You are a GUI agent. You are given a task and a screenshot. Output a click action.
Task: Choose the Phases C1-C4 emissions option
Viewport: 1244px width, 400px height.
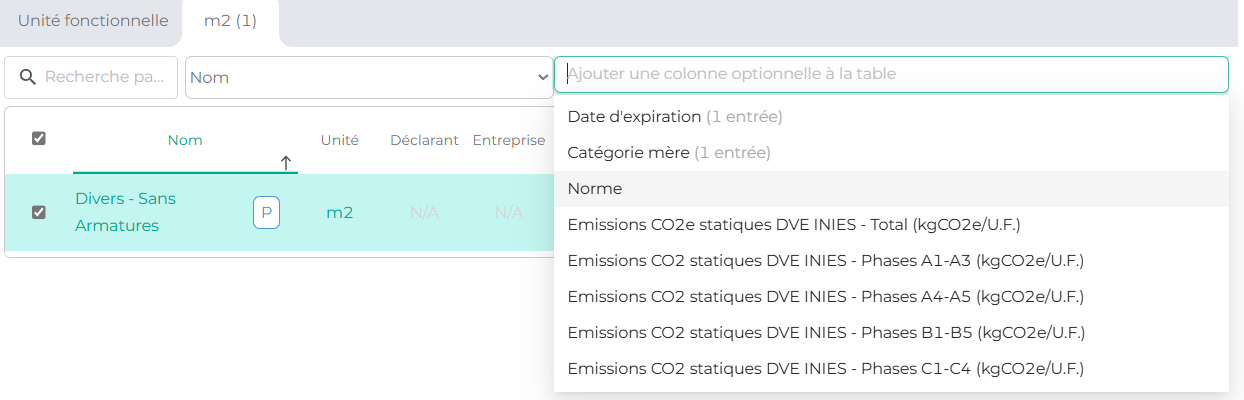coord(825,369)
